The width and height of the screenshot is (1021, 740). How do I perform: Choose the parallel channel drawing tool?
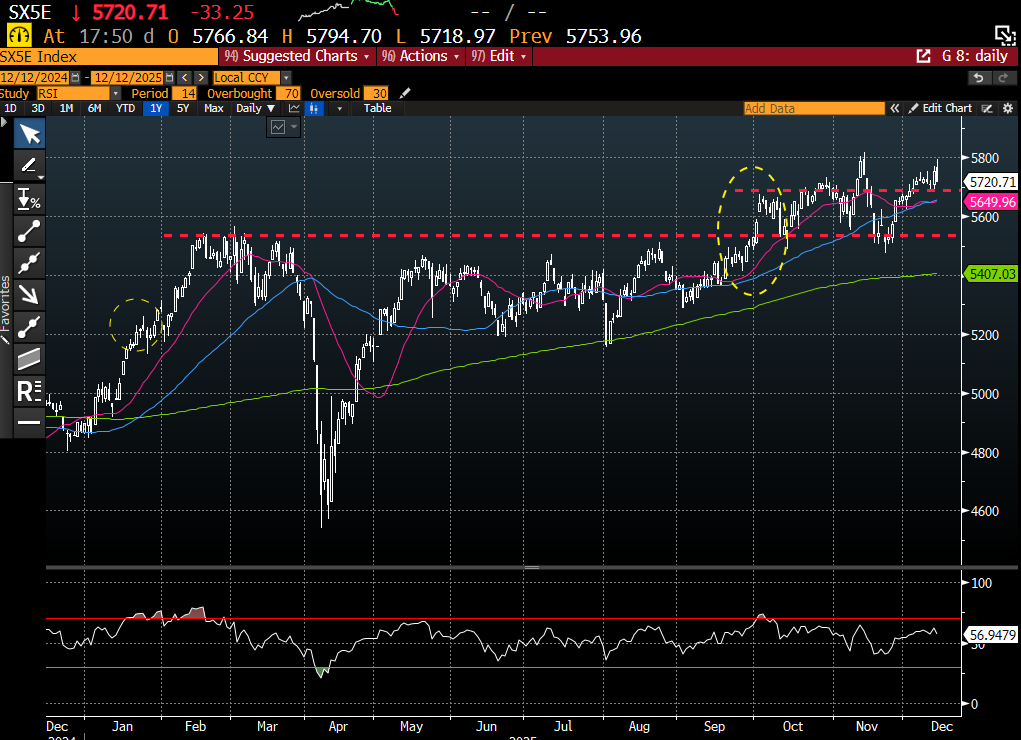[x=29, y=357]
